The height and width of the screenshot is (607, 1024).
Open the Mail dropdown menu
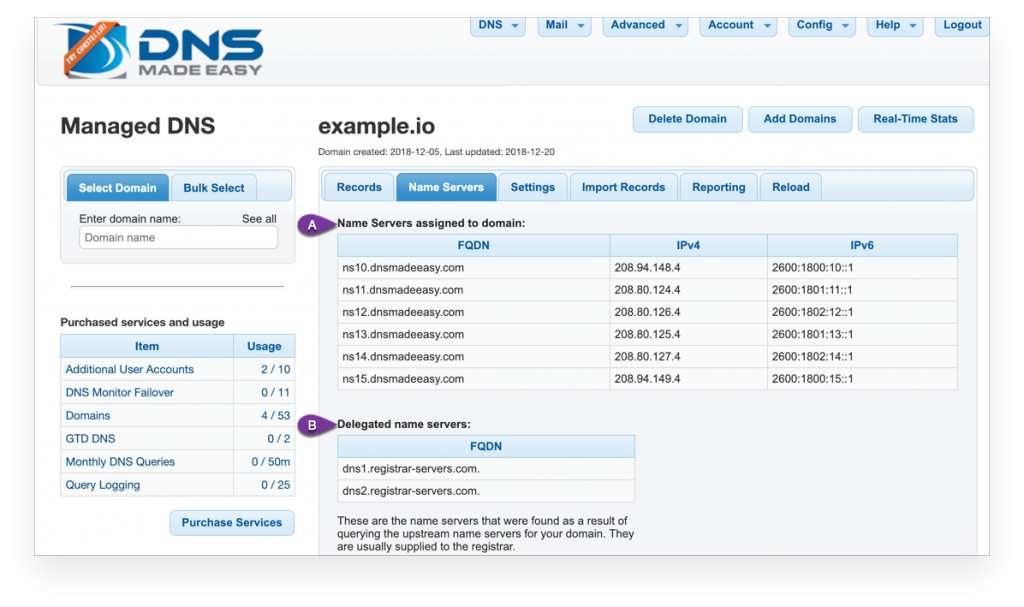564,26
